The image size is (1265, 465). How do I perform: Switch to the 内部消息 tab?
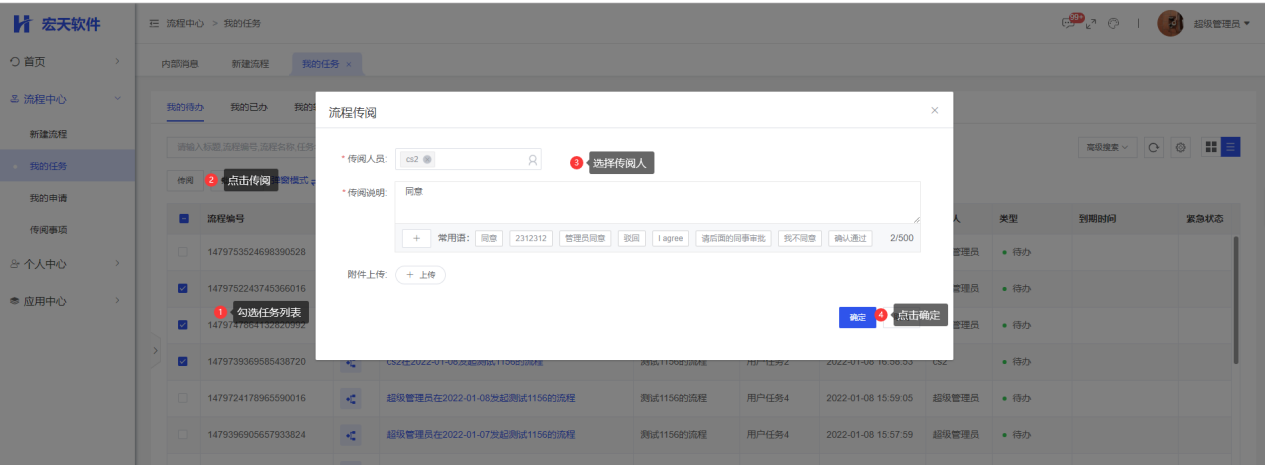coord(180,64)
